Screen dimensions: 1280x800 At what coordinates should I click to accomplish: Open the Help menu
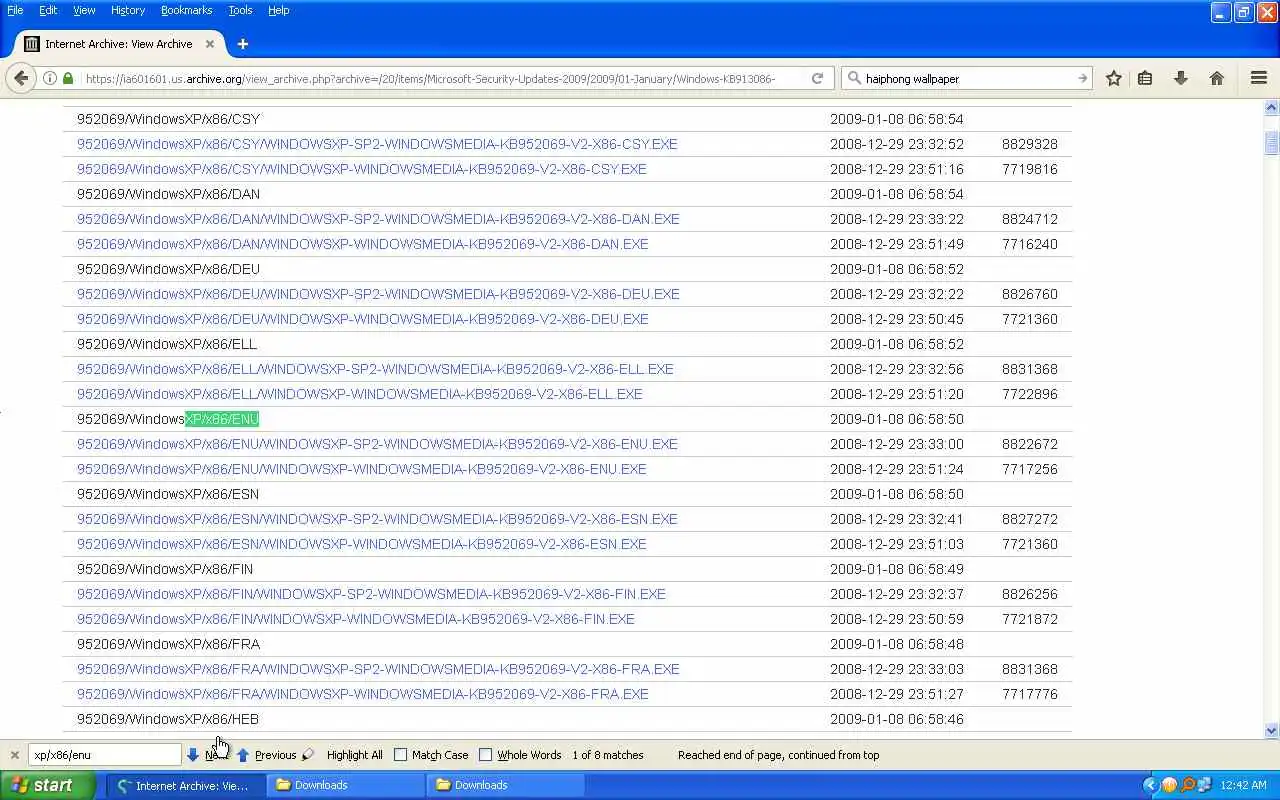pos(279,10)
